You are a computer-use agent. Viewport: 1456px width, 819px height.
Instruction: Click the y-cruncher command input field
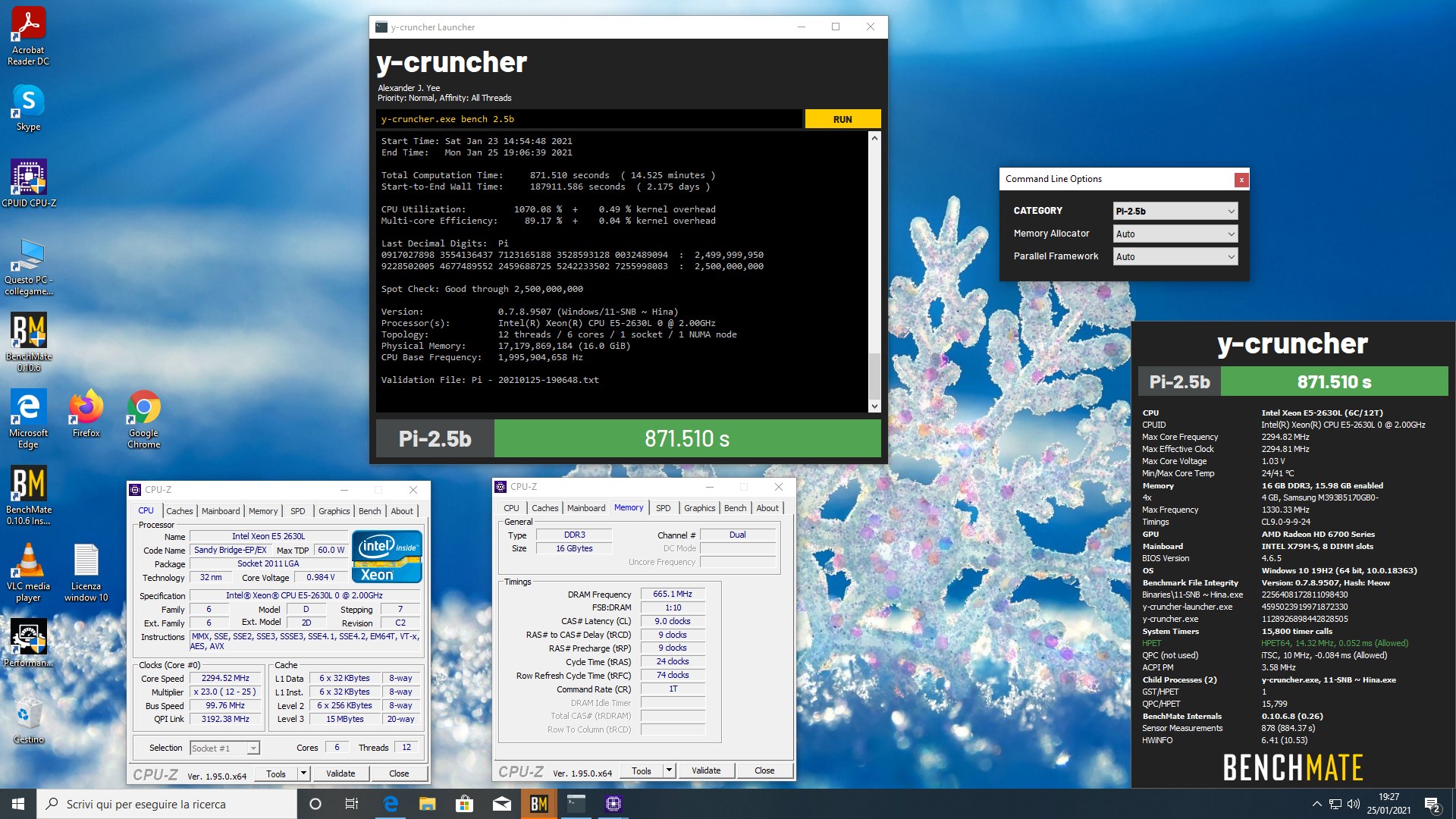[589, 119]
